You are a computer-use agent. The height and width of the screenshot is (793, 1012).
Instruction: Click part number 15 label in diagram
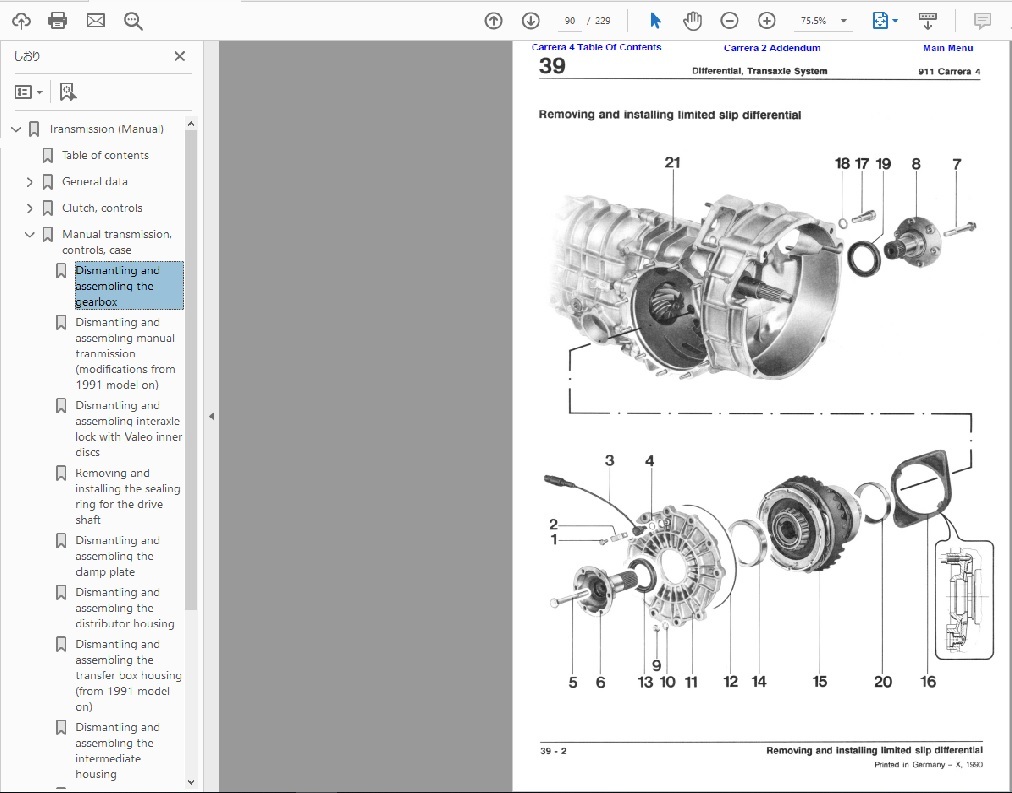point(820,682)
